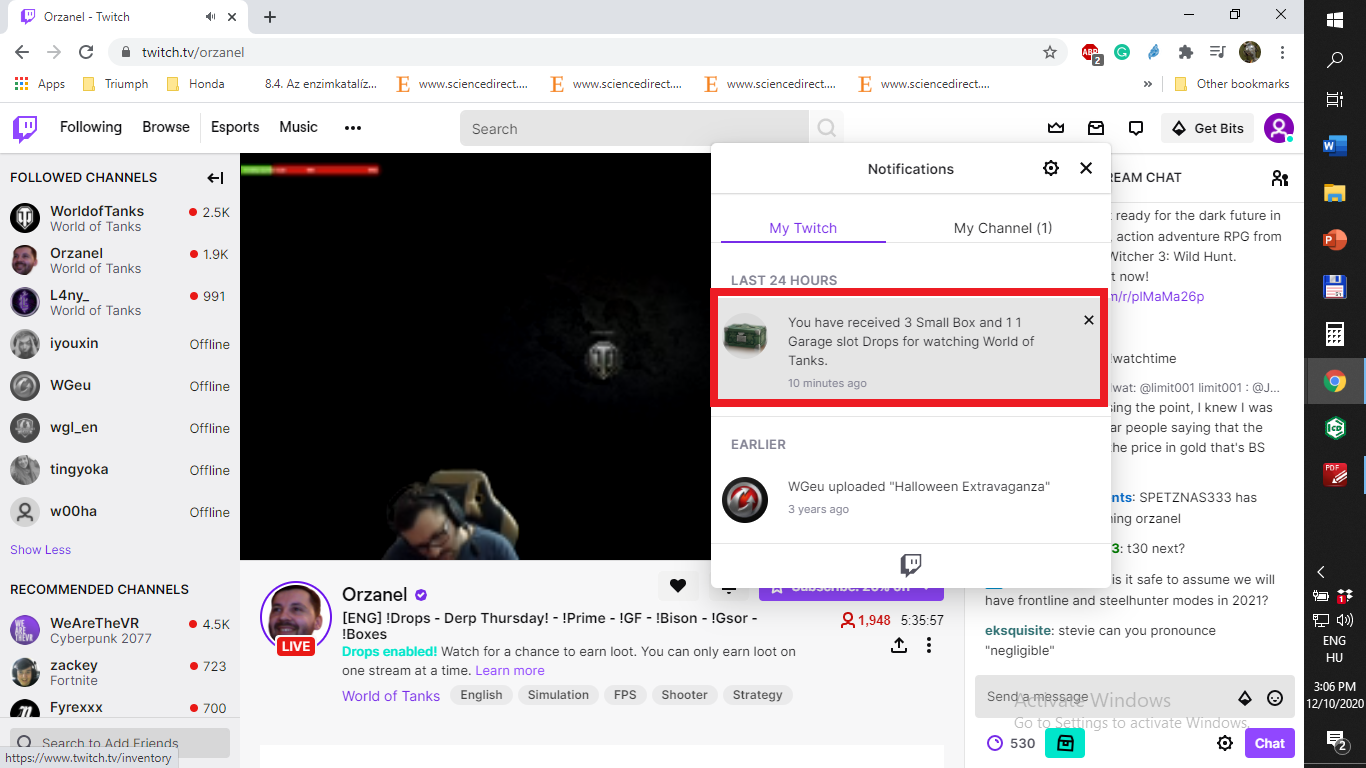Open wgl_en offline channel
Image resolution: width=1366 pixels, height=768 pixels.
[120, 428]
